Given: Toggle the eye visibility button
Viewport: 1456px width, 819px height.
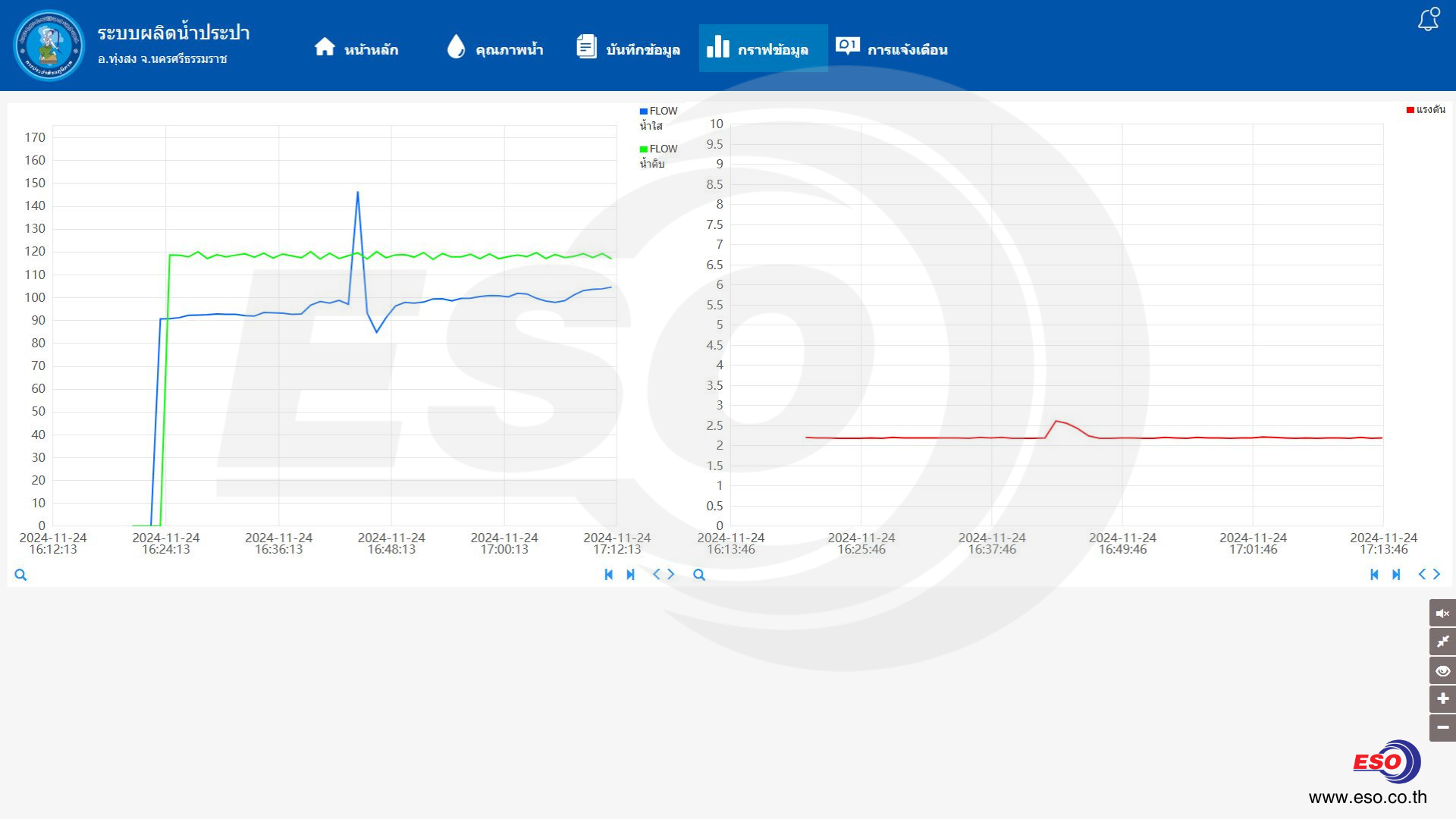Looking at the screenshot, I should [1442, 670].
